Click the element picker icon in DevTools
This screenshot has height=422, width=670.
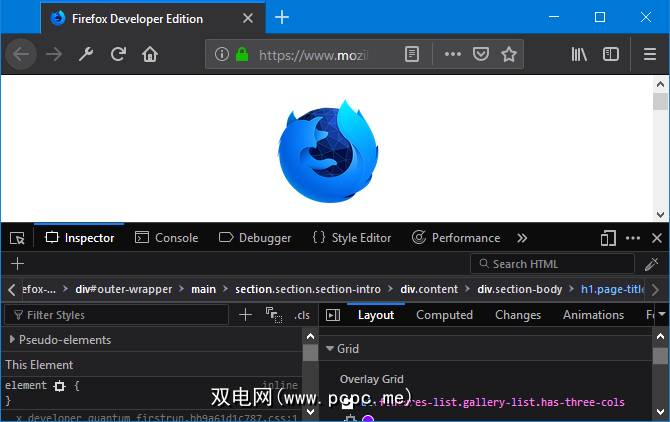point(17,238)
